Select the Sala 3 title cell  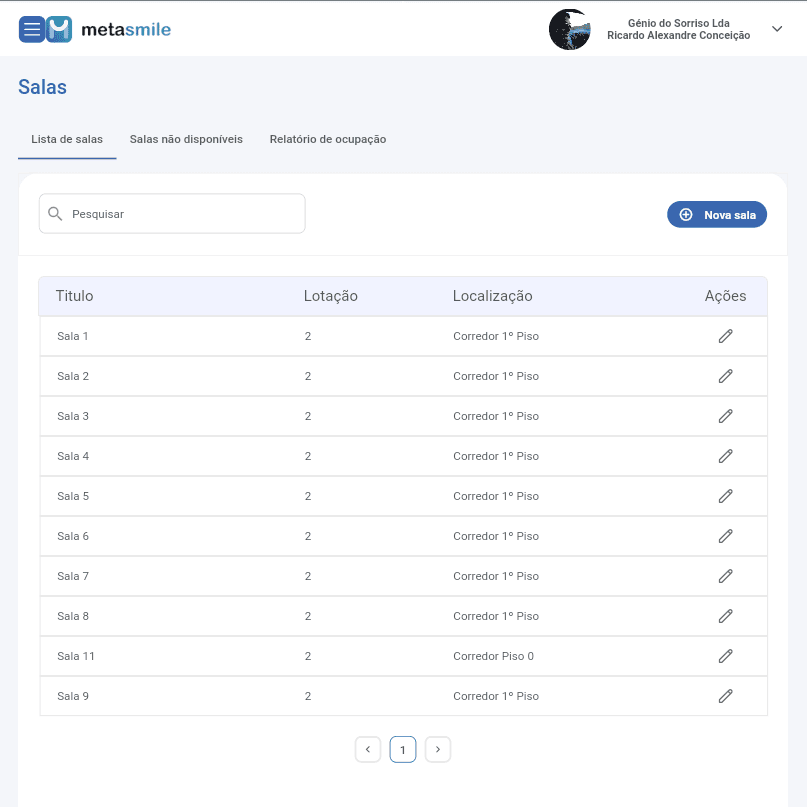pos(73,416)
